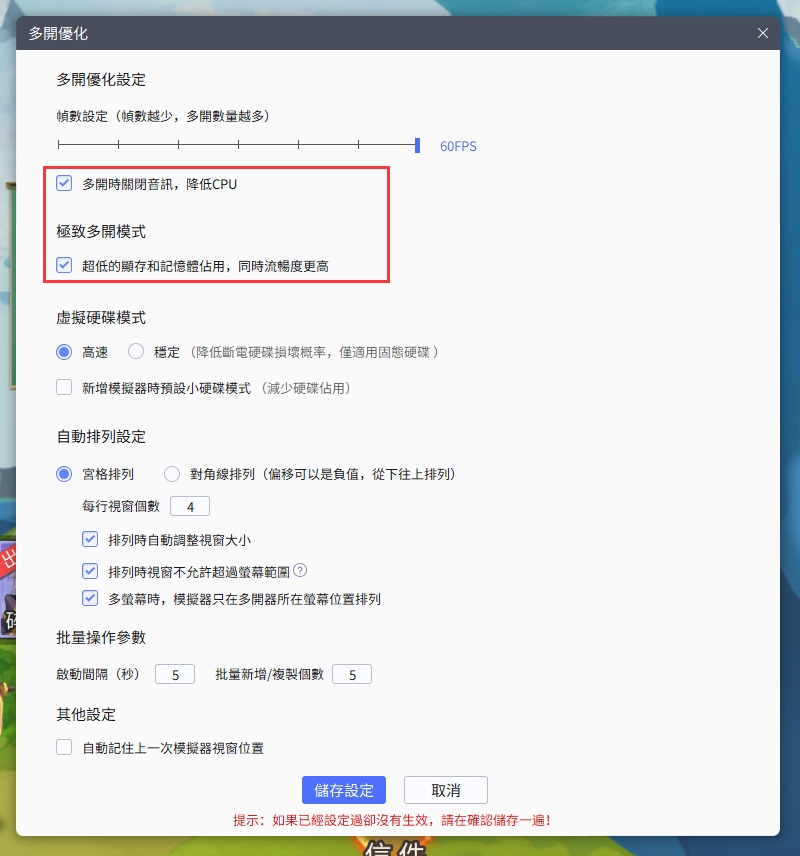Select 宮格排列 arrangement option

64,474
